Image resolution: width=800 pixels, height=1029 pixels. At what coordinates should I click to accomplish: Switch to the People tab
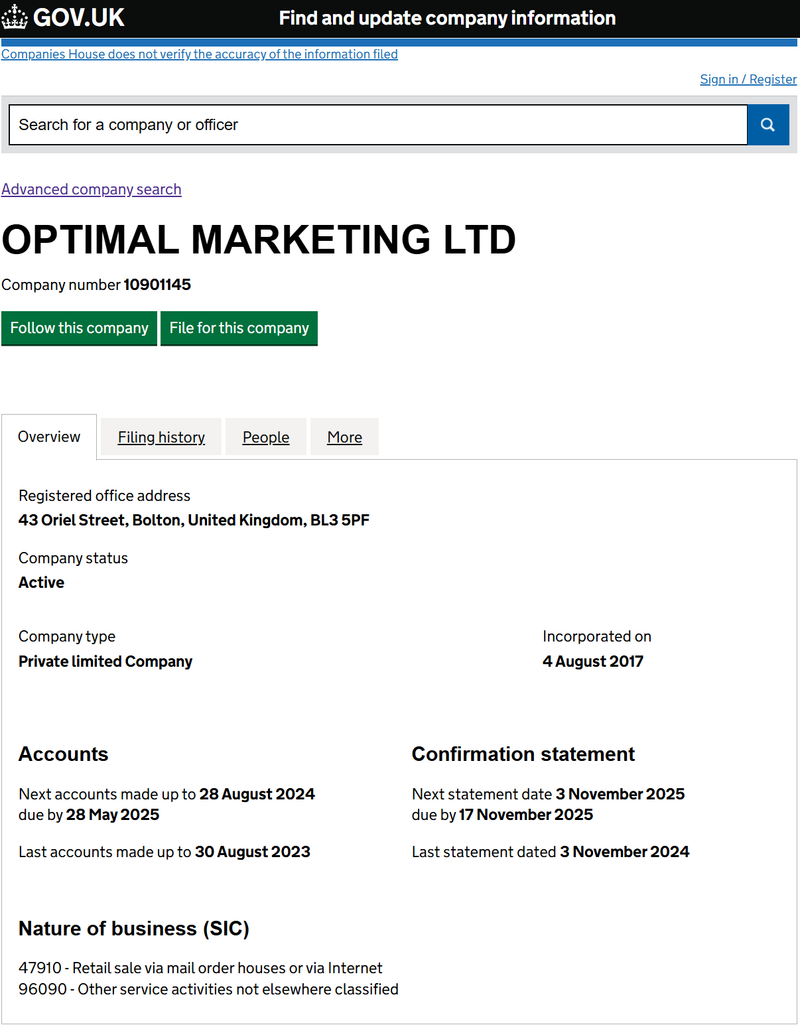point(266,437)
